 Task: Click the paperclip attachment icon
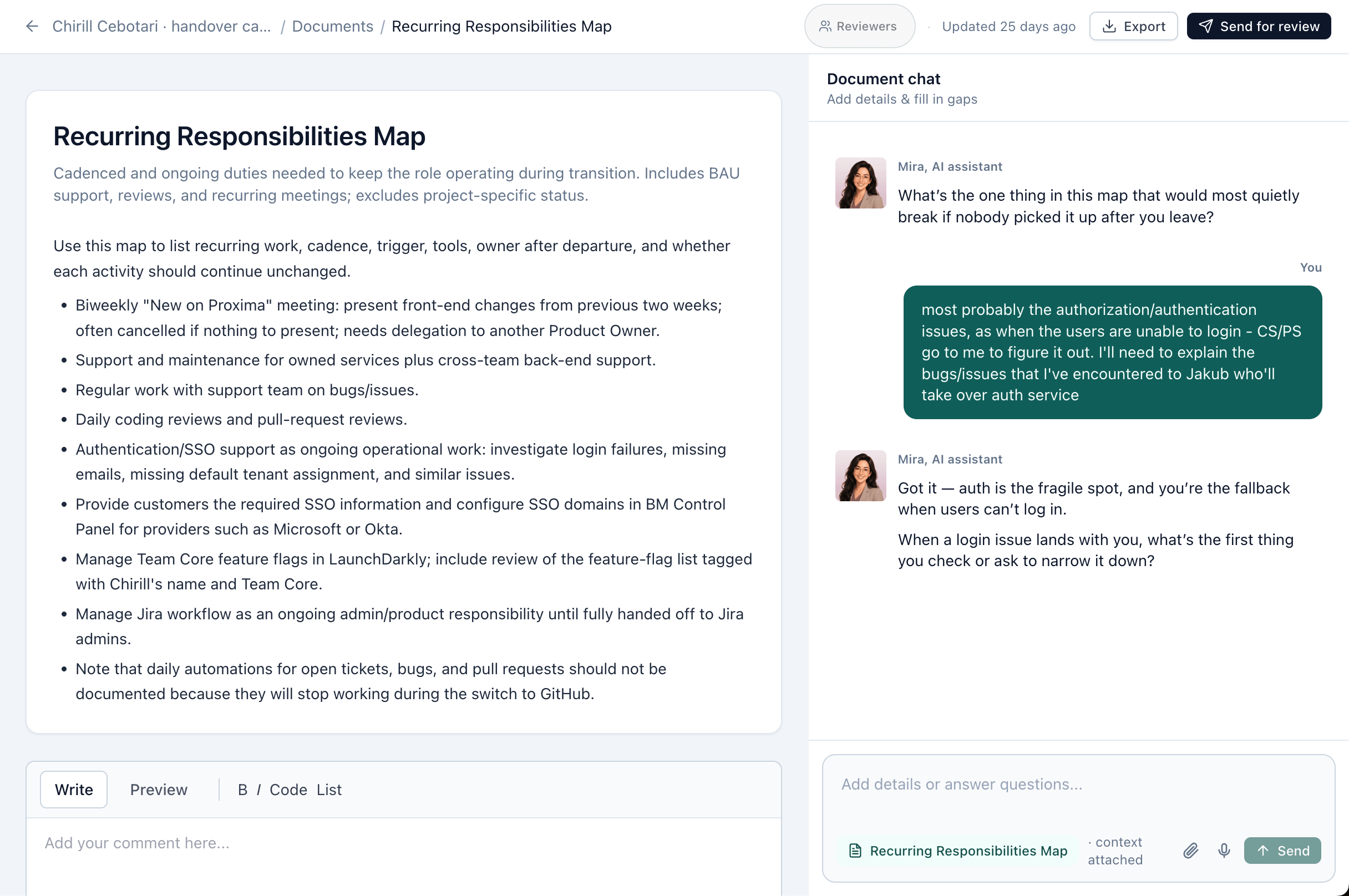[x=1191, y=851]
